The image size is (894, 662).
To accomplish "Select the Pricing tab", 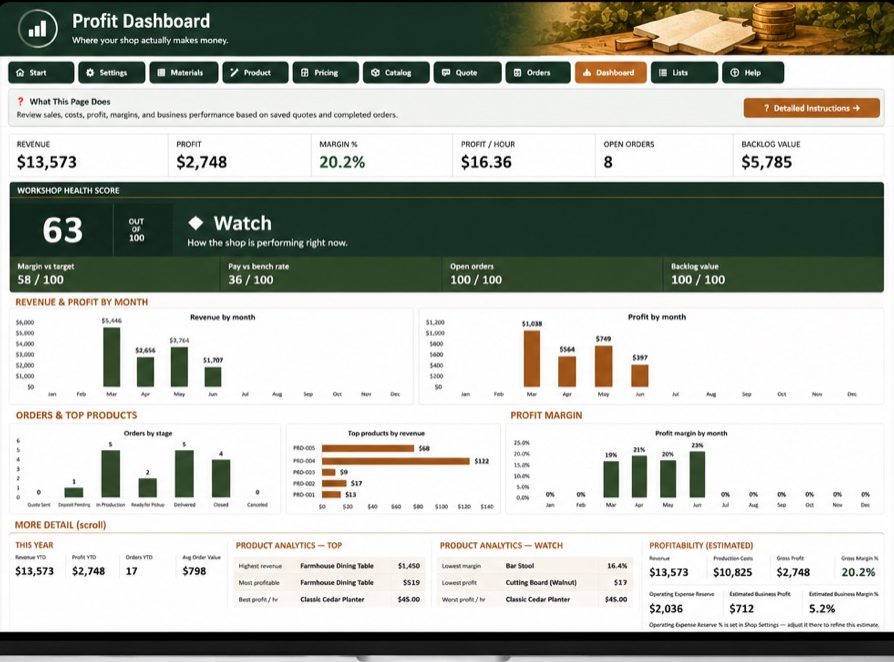I will (326, 72).
